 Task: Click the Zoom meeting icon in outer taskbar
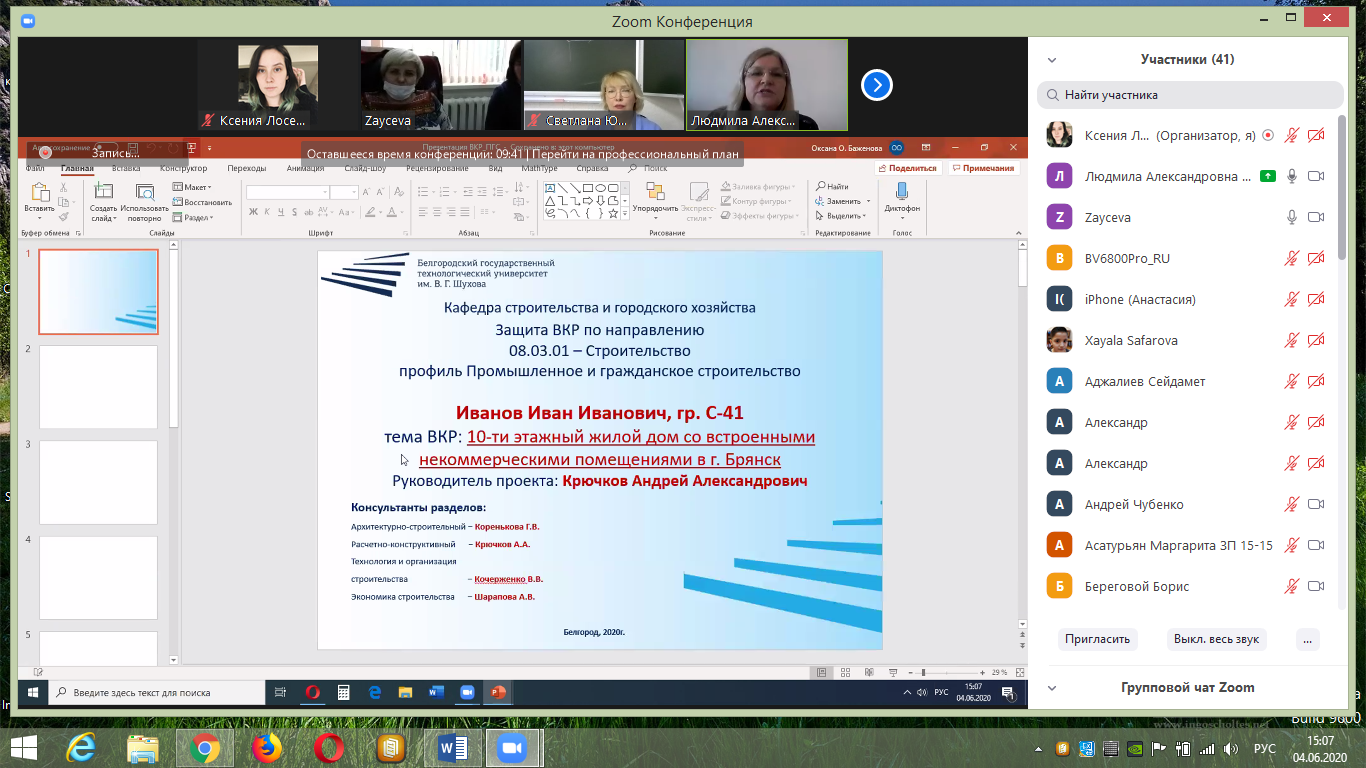point(513,748)
